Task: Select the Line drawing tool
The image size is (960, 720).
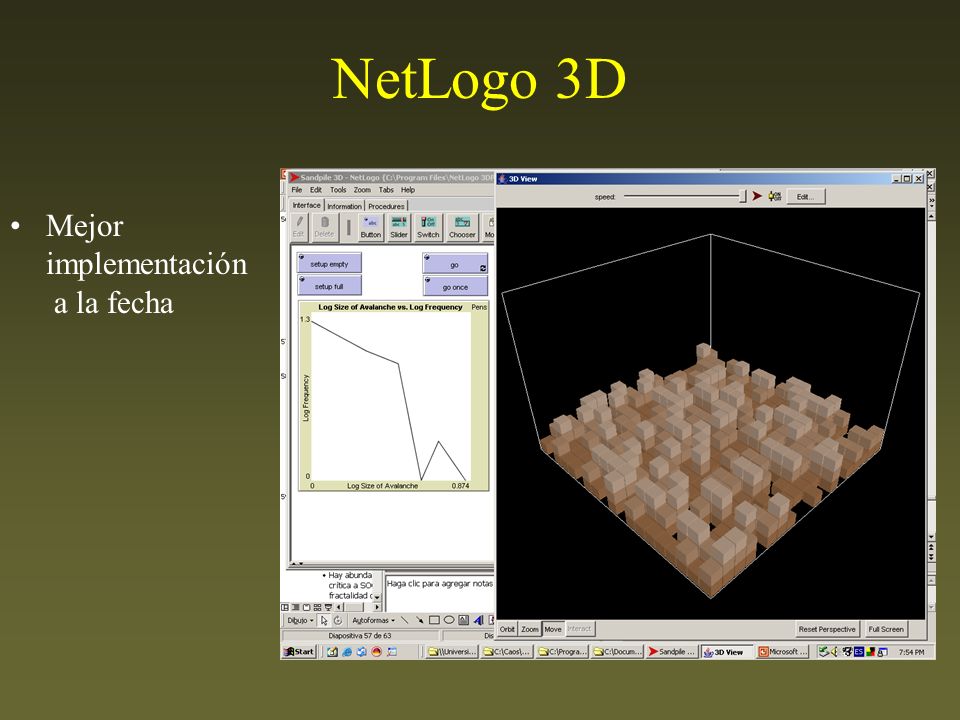Action: pos(405,620)
